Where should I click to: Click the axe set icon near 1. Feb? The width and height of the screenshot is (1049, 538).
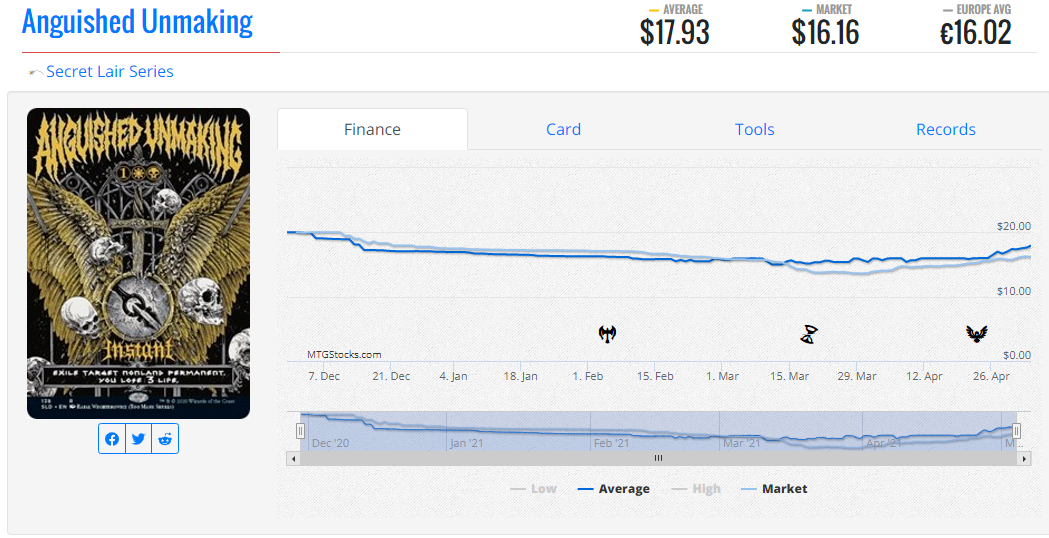[x=607, y=333]
